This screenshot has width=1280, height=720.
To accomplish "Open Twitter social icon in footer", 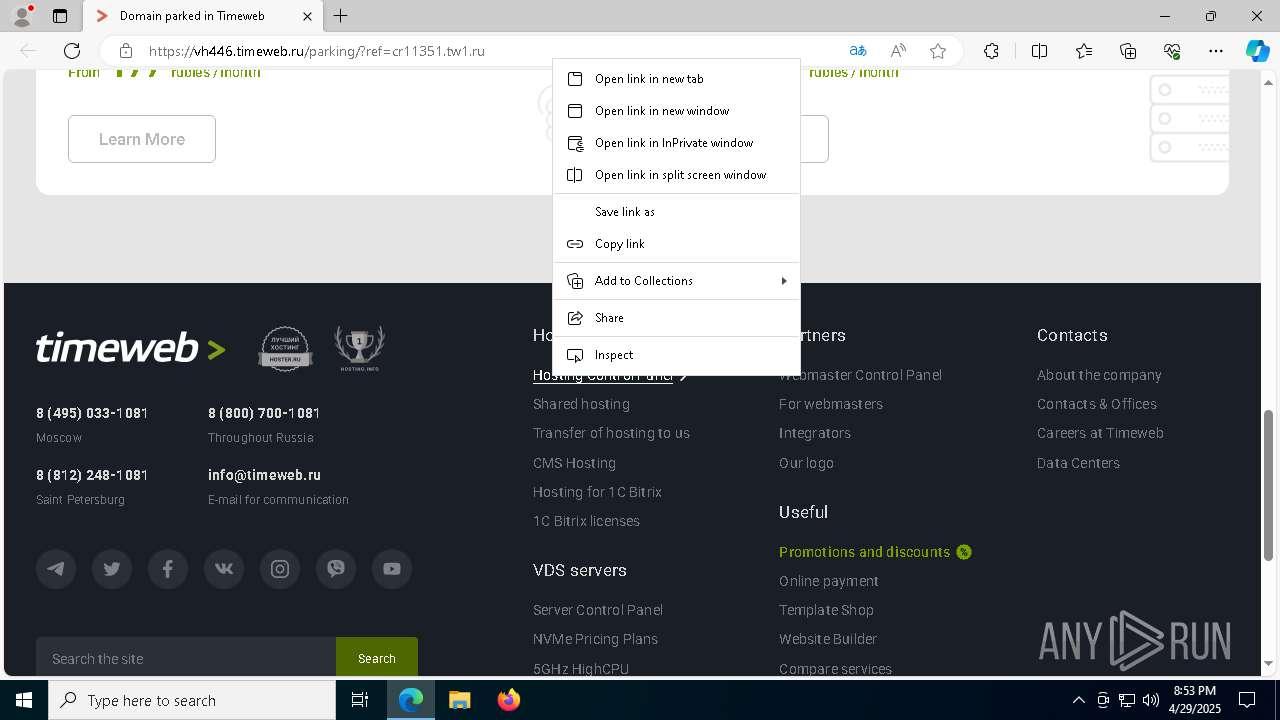I will [x=112, y=569].
